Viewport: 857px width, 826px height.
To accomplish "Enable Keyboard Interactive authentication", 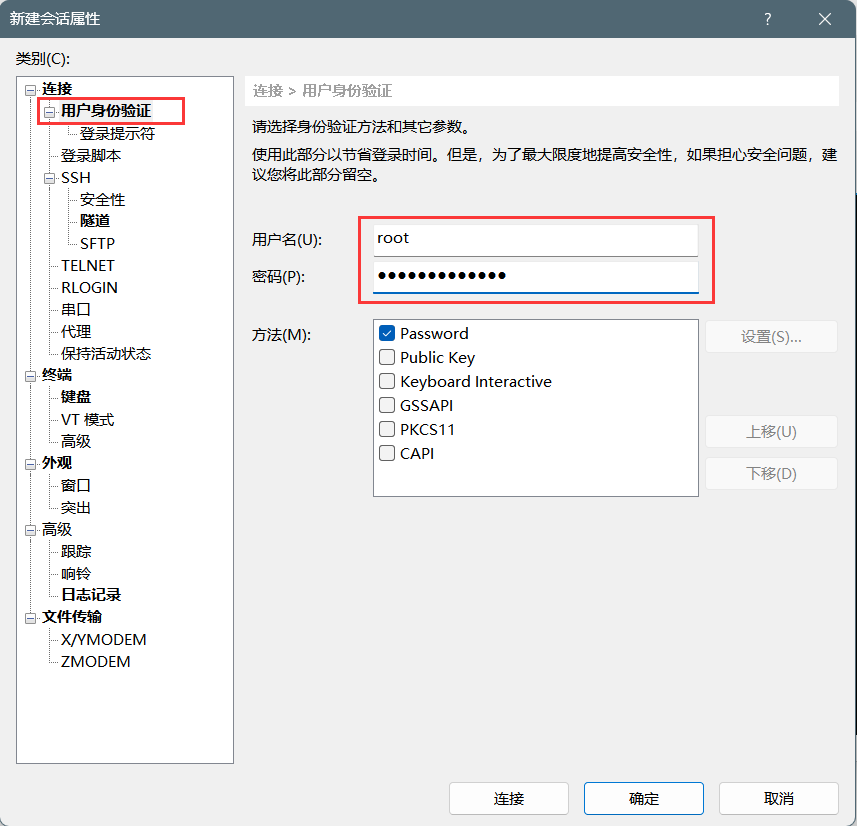I will [387, 381].
